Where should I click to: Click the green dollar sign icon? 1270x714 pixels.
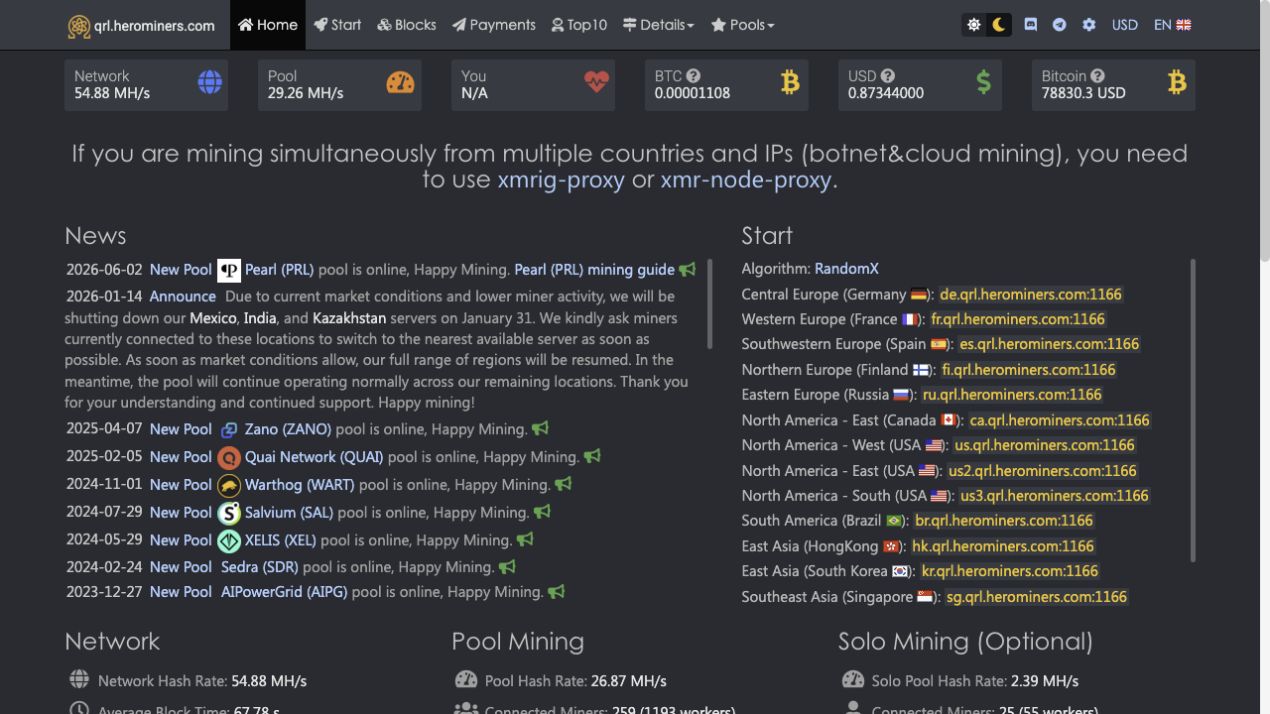[983, 83]
